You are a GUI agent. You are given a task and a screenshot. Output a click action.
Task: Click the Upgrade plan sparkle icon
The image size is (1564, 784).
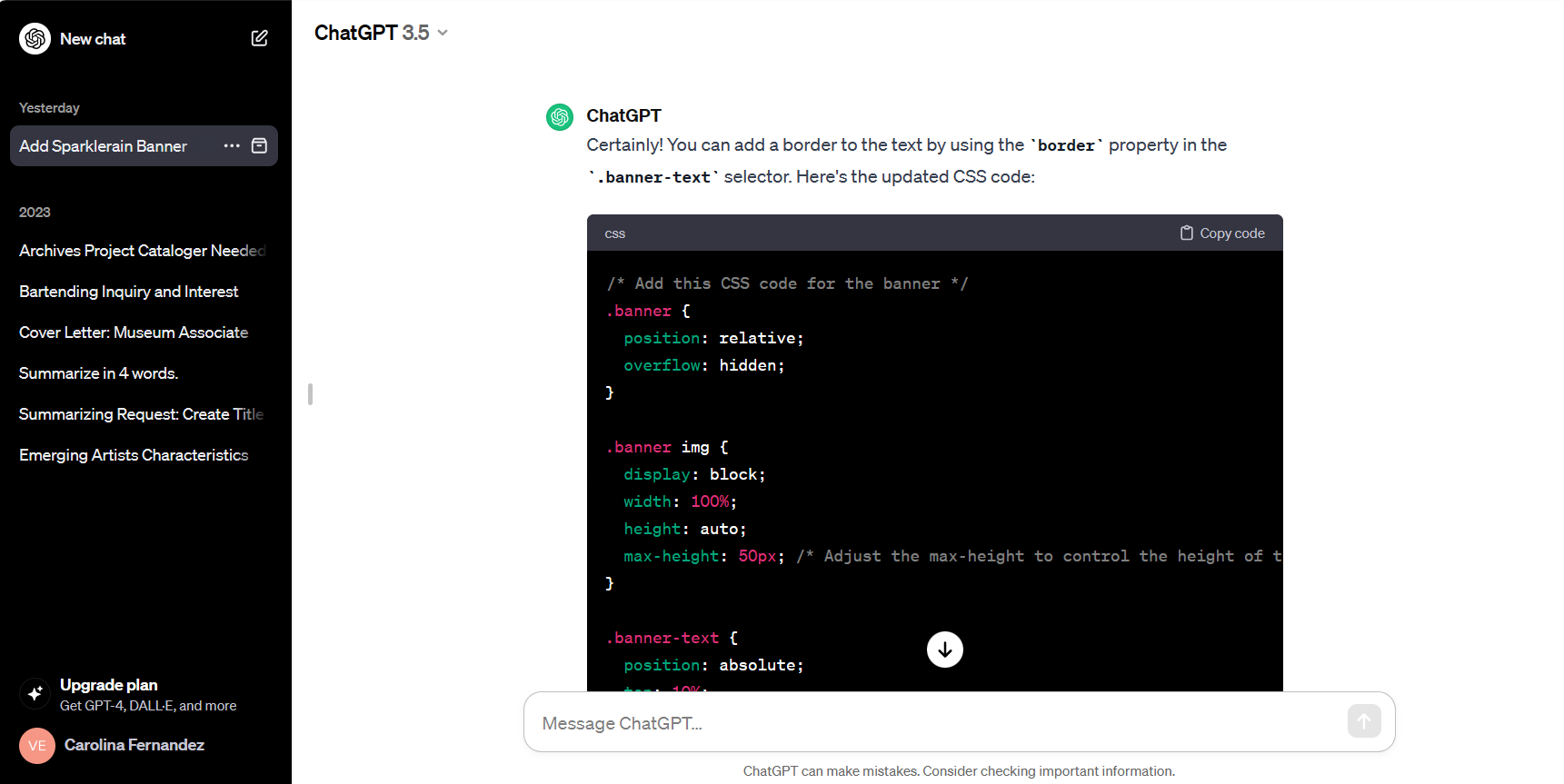[x=35, y=694]
